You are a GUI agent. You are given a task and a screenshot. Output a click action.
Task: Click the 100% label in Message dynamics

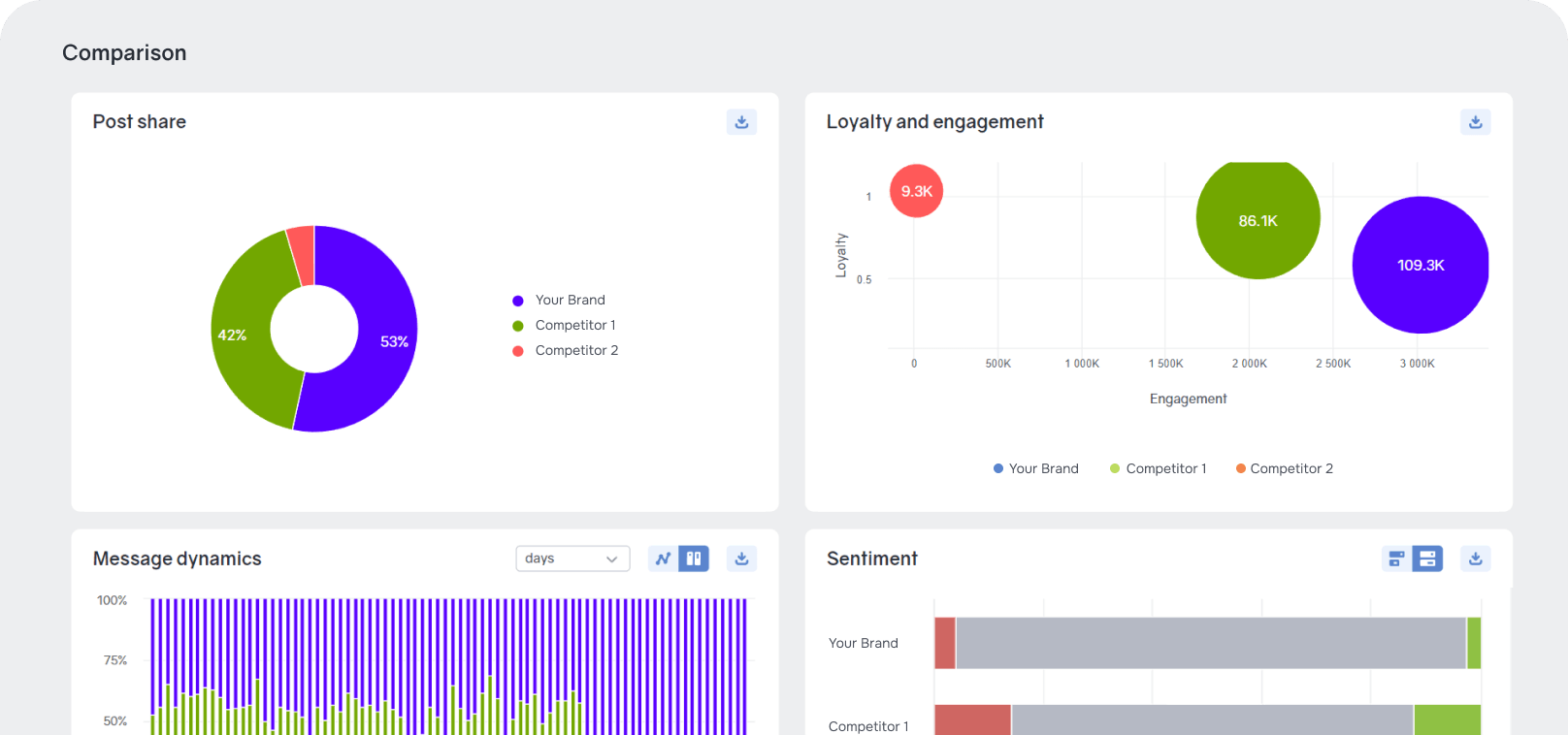[112, 601]
